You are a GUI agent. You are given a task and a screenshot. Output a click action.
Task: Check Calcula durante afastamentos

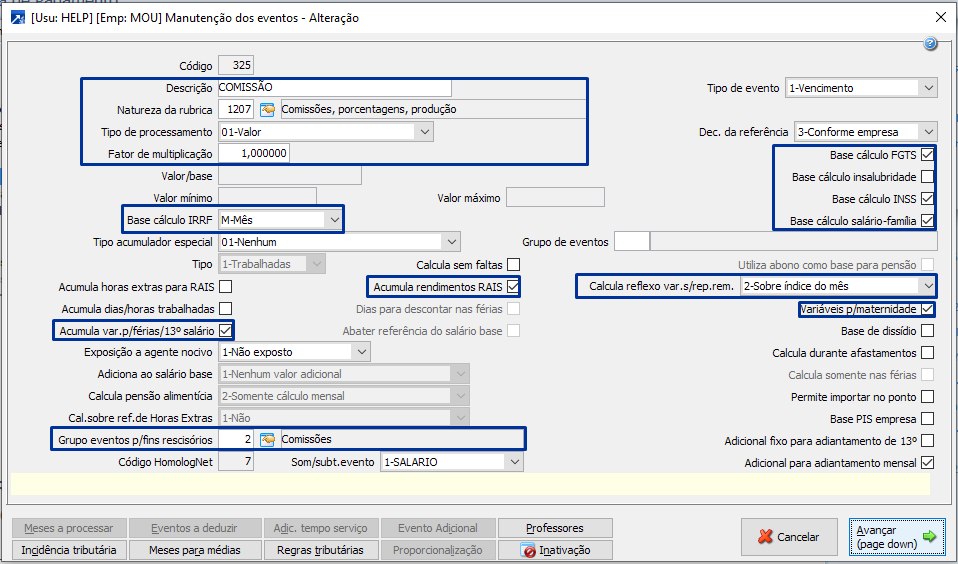pyautogui.click(x=927, y=353)
